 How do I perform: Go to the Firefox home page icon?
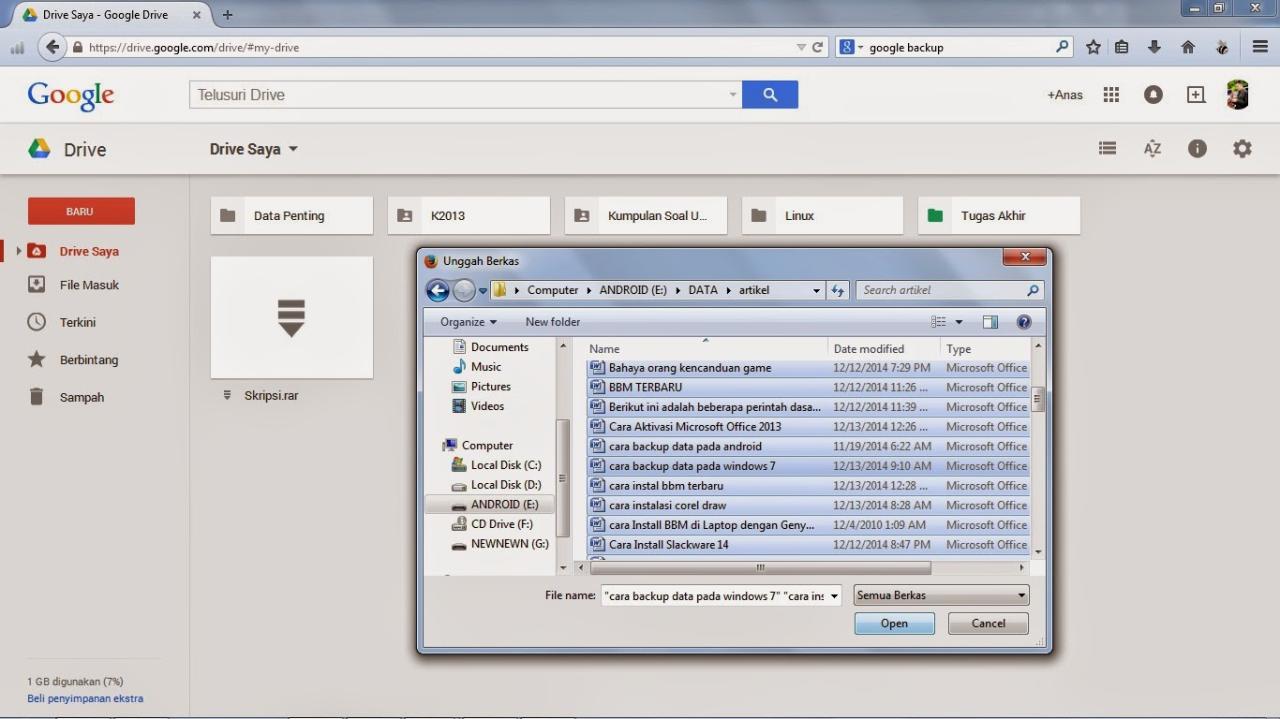tap(1188, 47)
